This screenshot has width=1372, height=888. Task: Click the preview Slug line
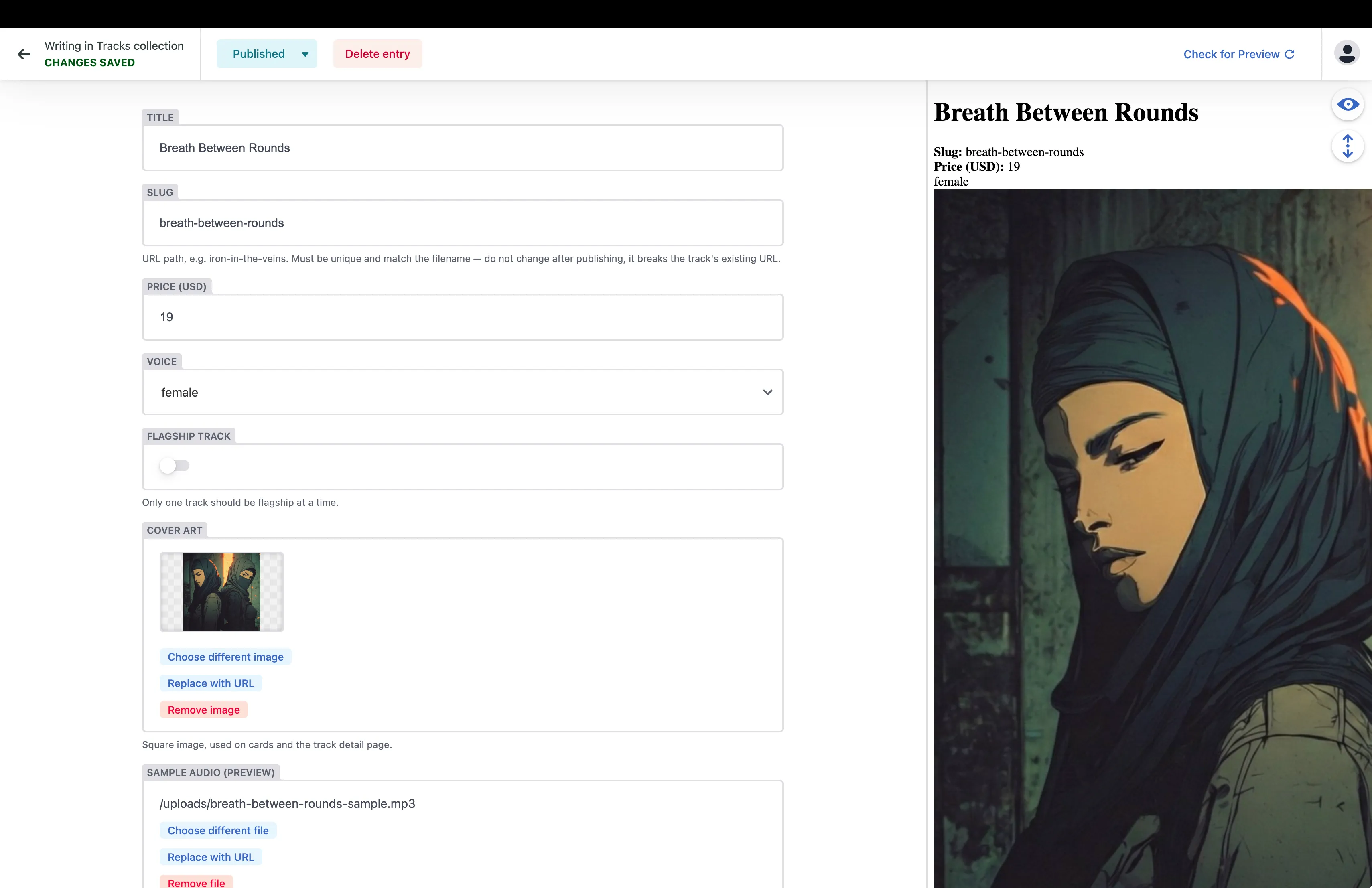click(1009, 152)
